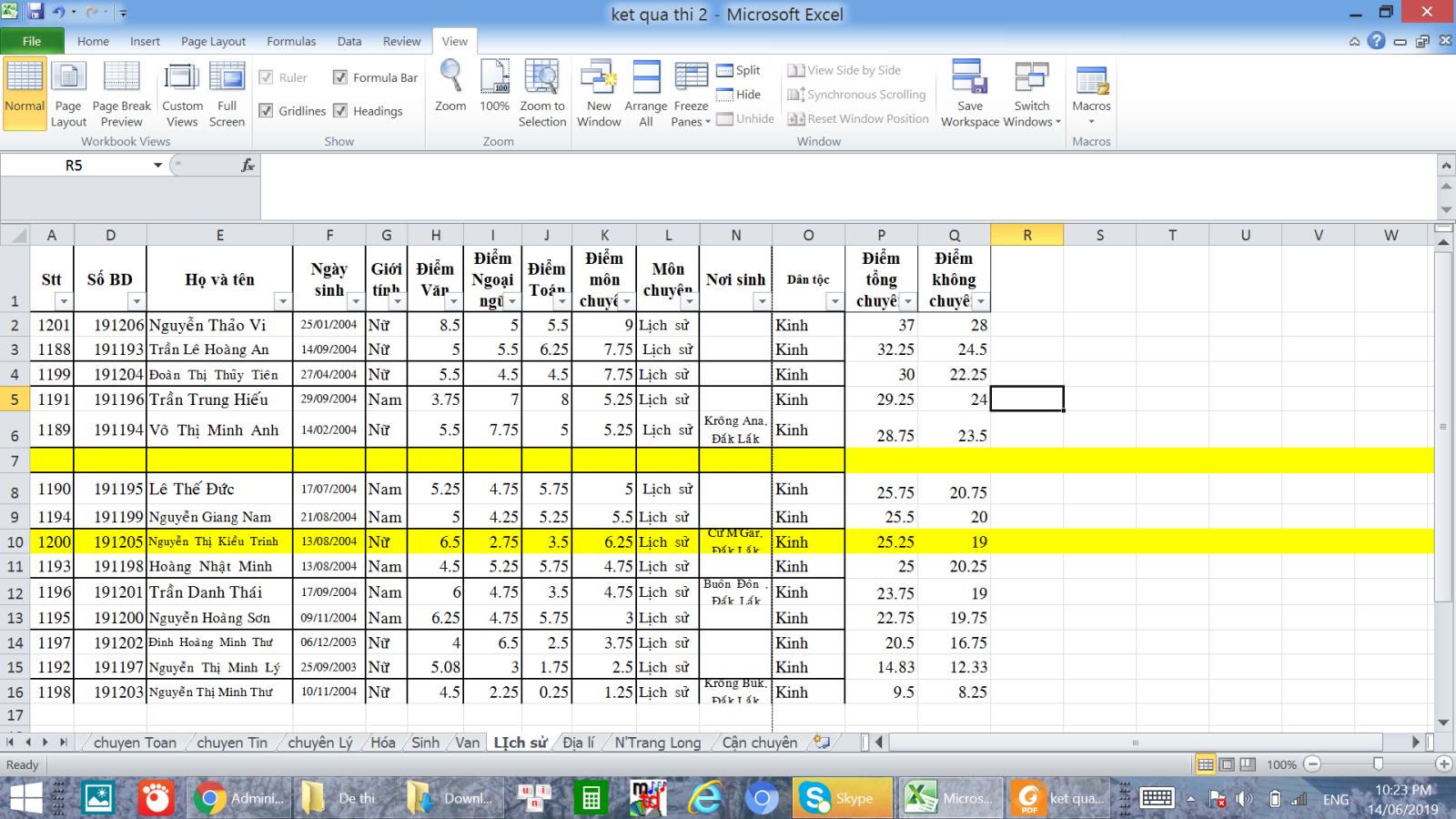
Task: Toggle the Gridlines checkbox
Action: 267,111
